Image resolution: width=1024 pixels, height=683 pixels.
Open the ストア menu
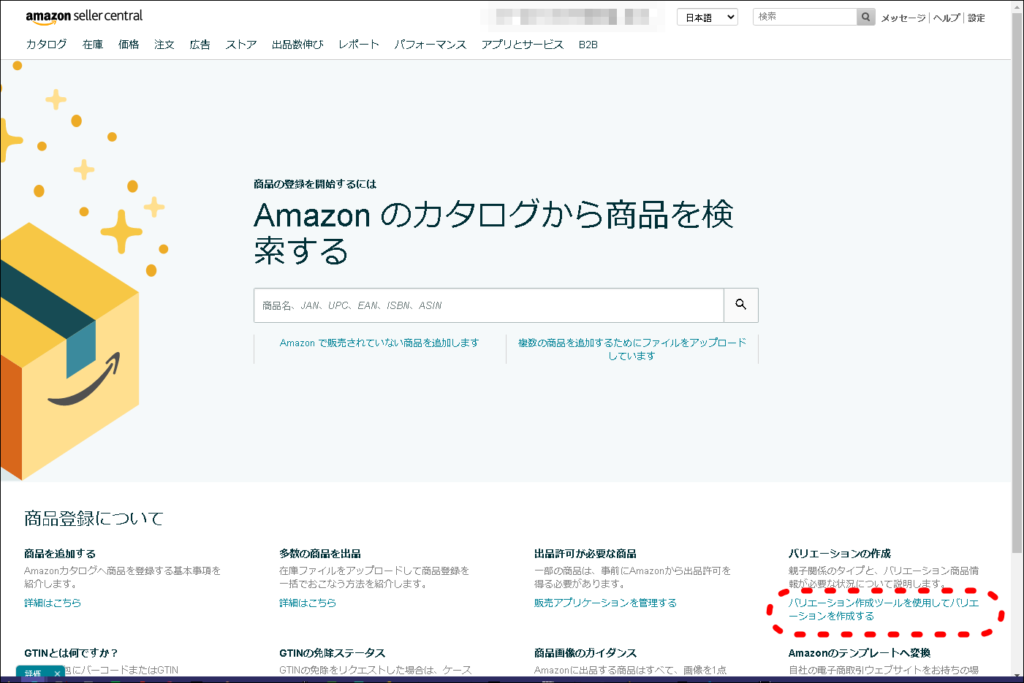pos(241,44)
